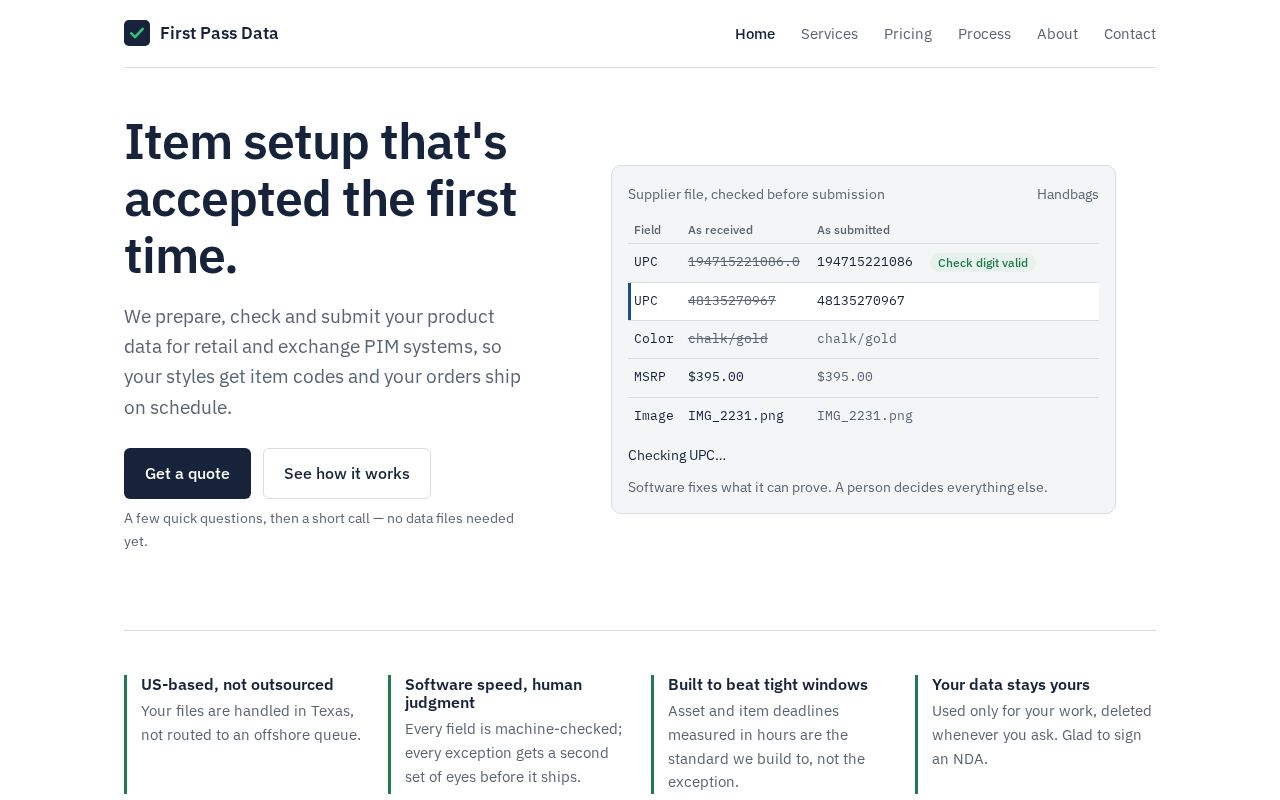The height and width of the screenshot is (800, 1280).
Task: Select the Handbags label in the panel
Action: click(x=1068, y=194)
